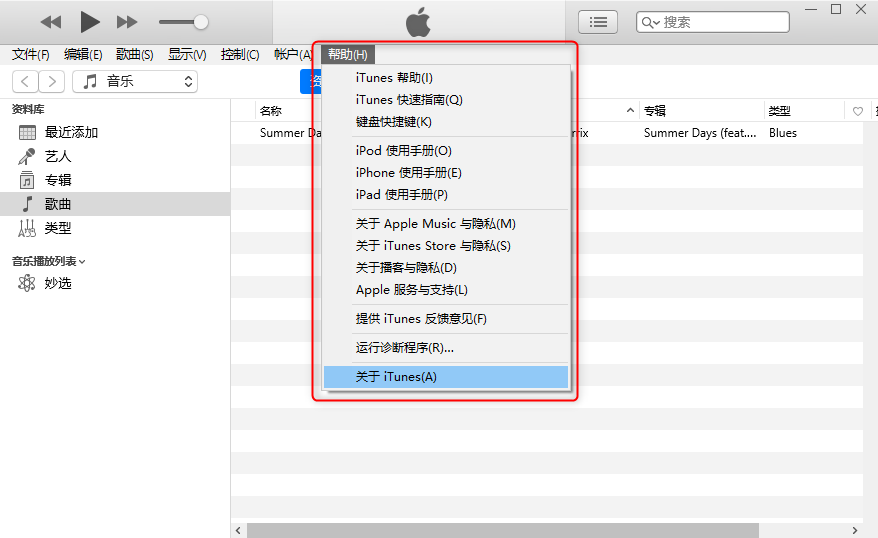This screenshot has height=538, width=878.
Task: Click the horizontal scrollbar right arrow
Action: tap(854, 530)
